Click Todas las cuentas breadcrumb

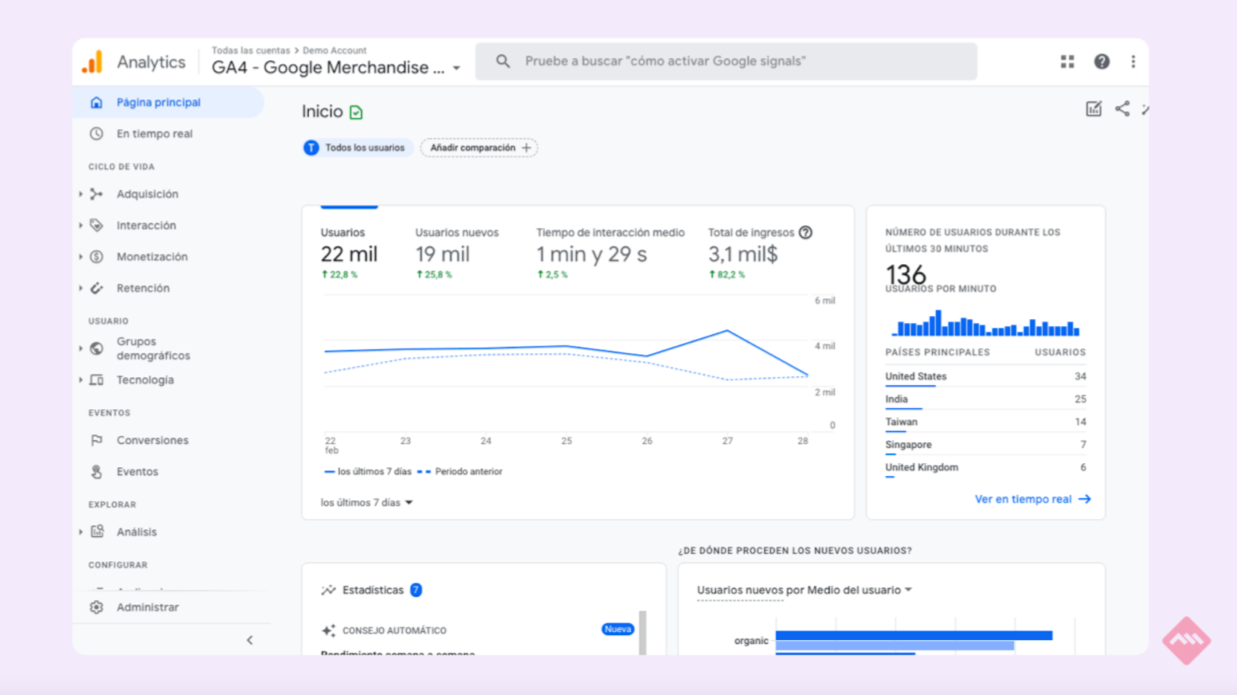250,50
